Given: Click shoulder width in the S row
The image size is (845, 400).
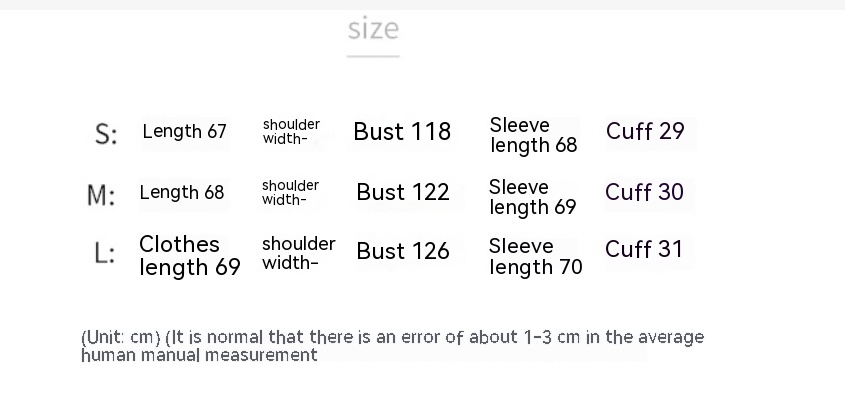Looking at the screenshot, I should pos(291,132).
